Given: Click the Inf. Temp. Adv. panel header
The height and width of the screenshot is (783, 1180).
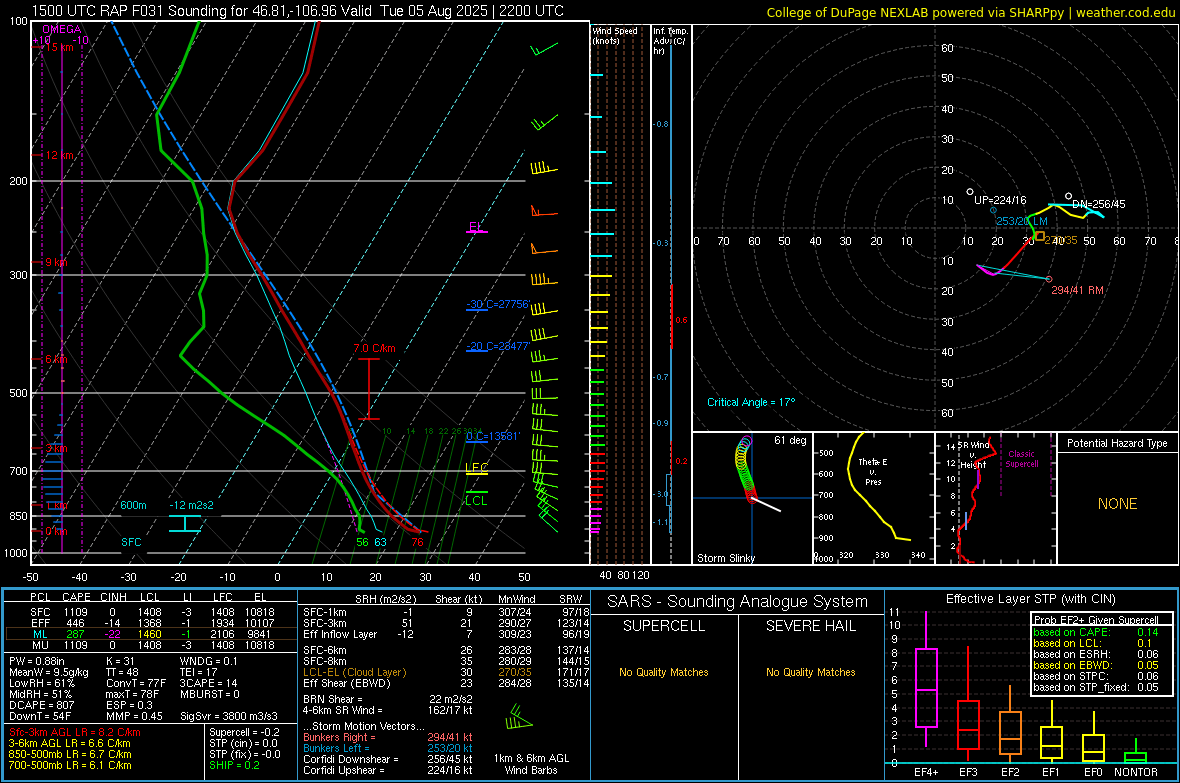Looking at the screenshot, I should coord(670,41).
